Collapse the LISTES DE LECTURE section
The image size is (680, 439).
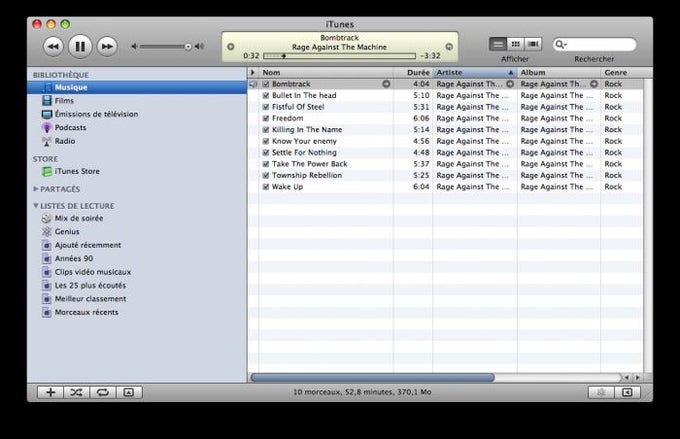pos(36,206)
